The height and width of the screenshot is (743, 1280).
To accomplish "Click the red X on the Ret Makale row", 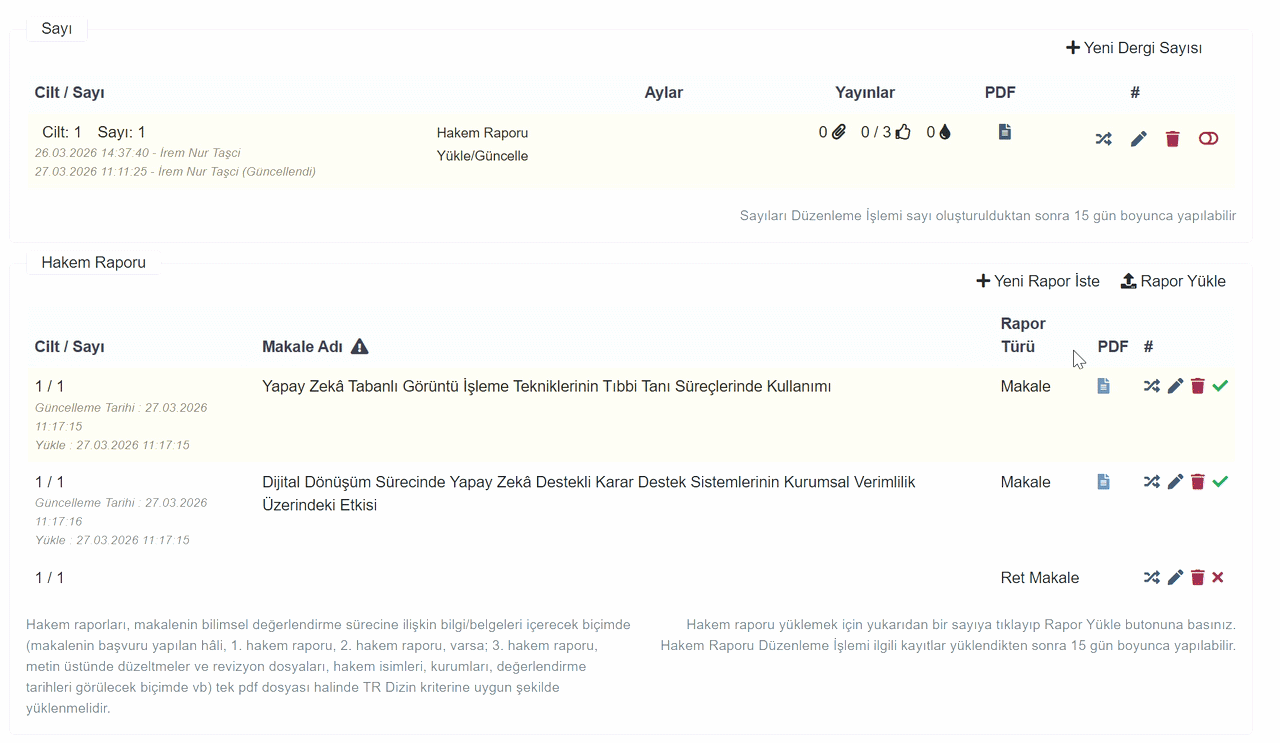I will pos(1218,577).
